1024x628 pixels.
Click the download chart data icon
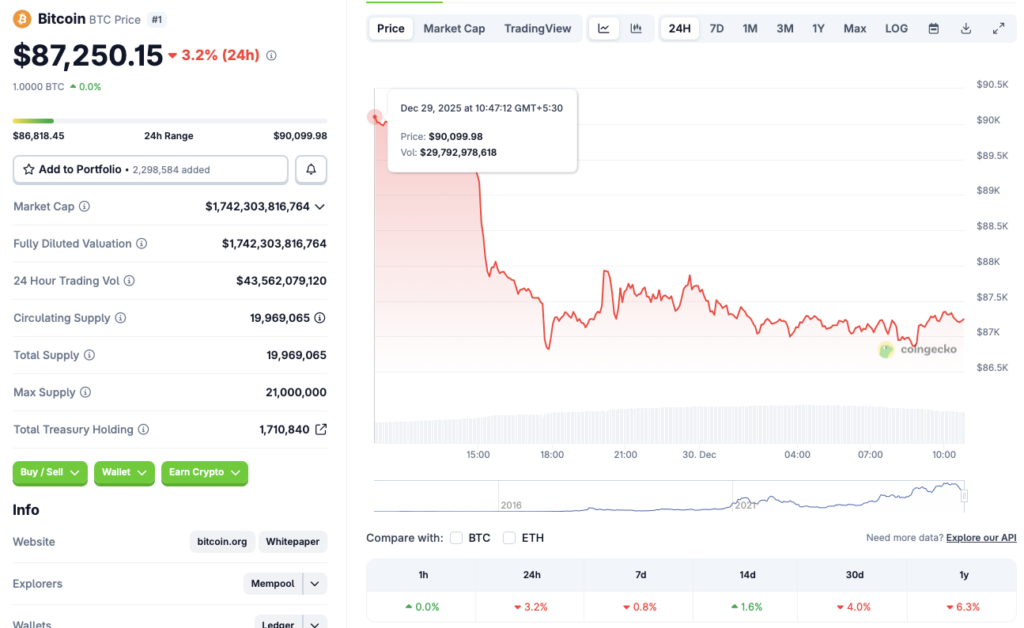point(965,28)
